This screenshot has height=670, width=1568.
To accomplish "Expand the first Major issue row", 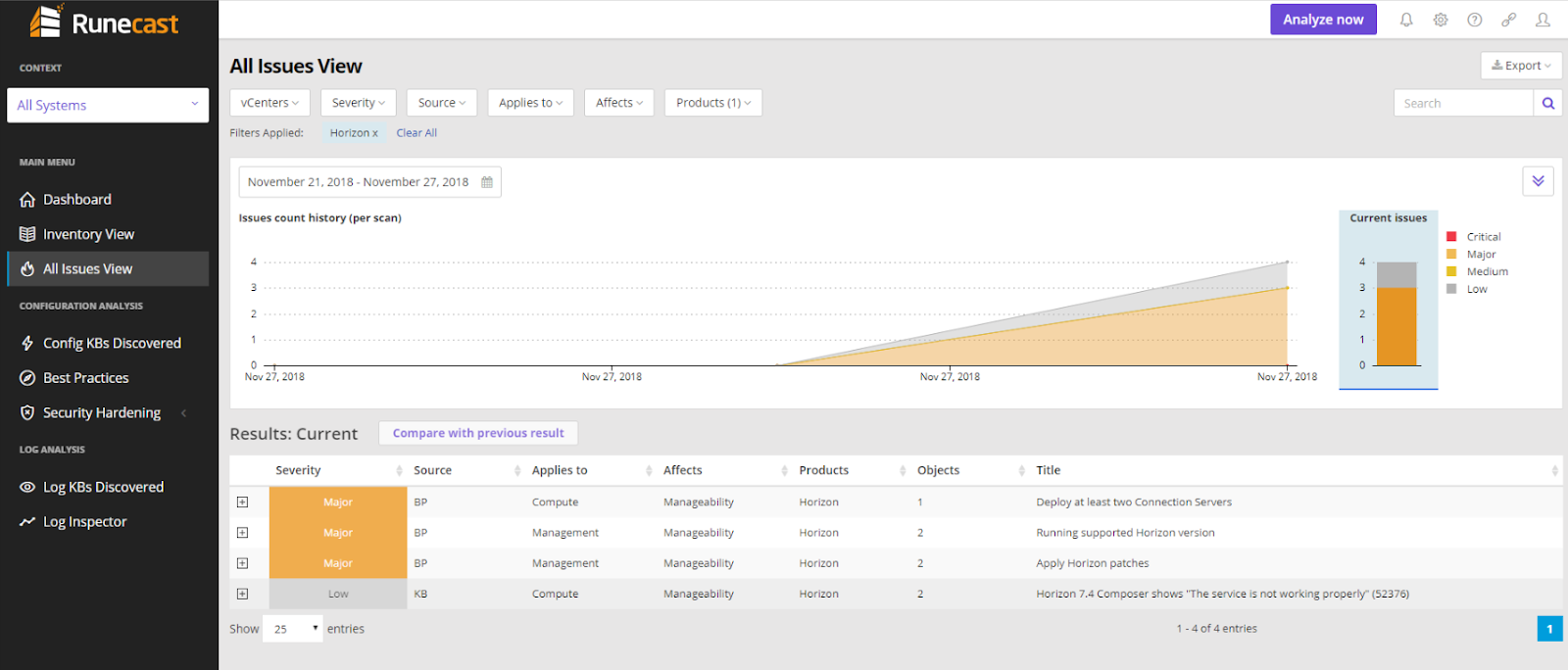I will tap(242, 502).
